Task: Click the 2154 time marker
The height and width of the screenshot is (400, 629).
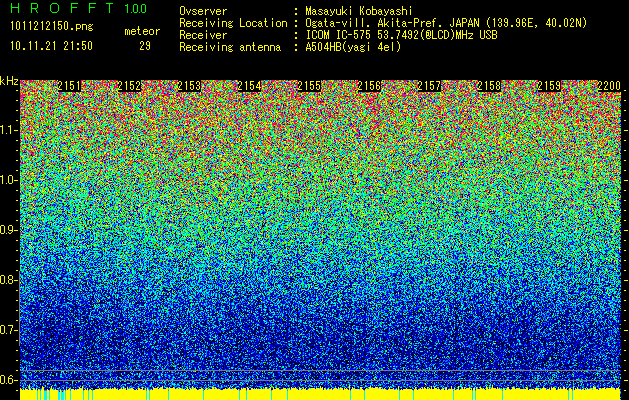Action: (x=249, y=86)
